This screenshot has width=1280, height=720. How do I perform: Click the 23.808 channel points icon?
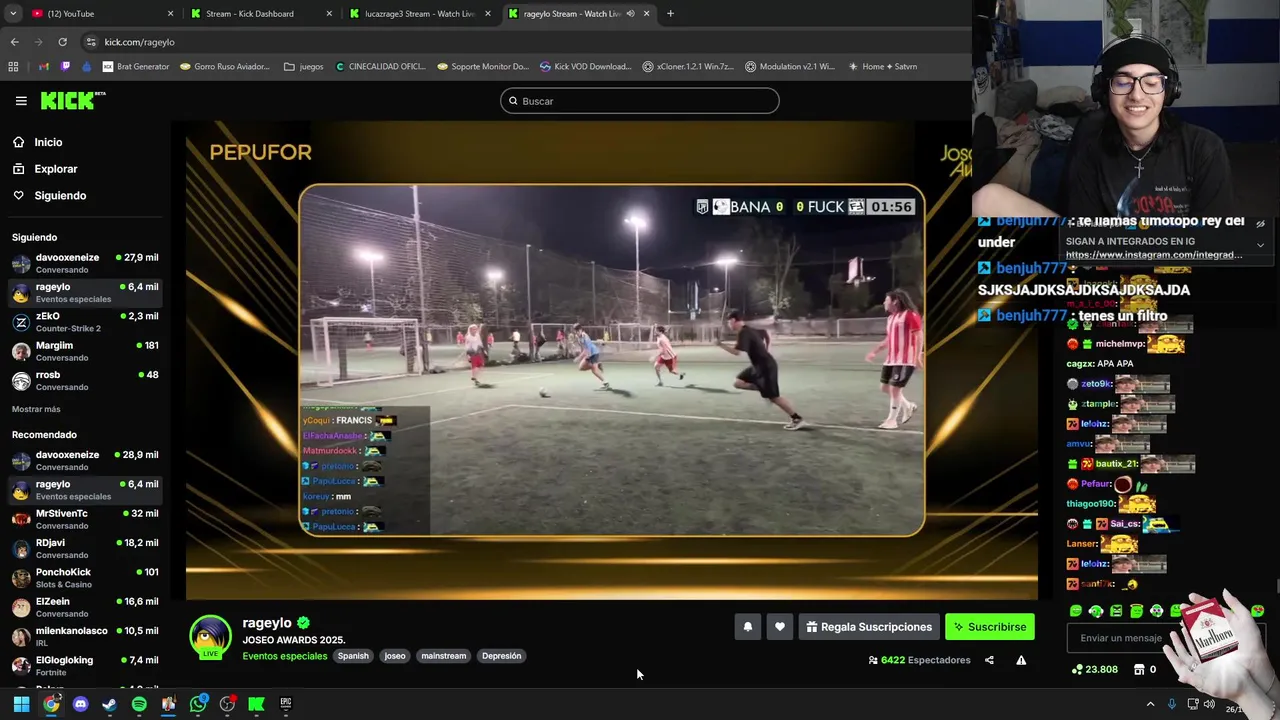coord(1077,669)
